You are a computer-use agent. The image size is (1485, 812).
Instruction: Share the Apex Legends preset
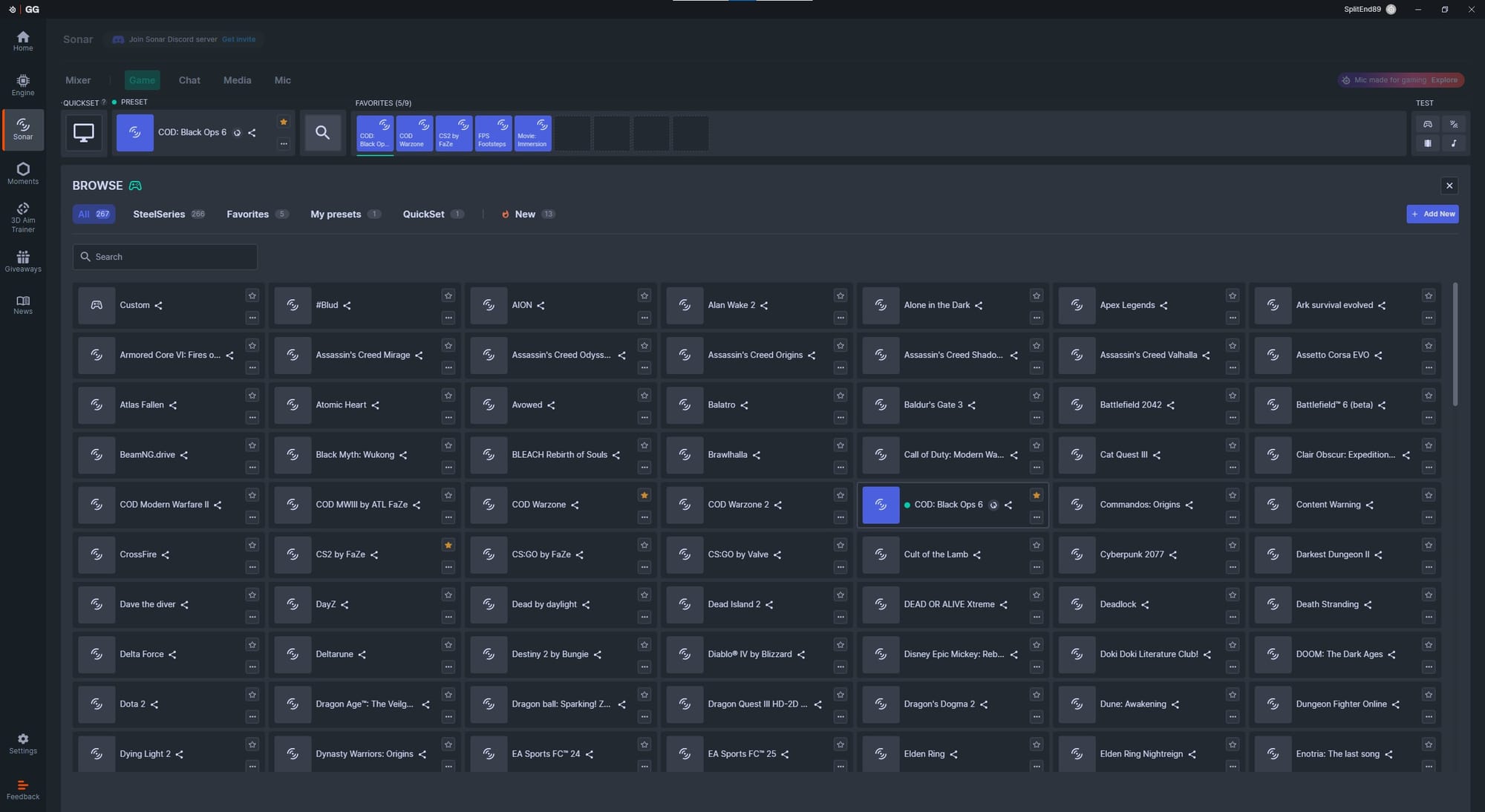[1163, 306]
